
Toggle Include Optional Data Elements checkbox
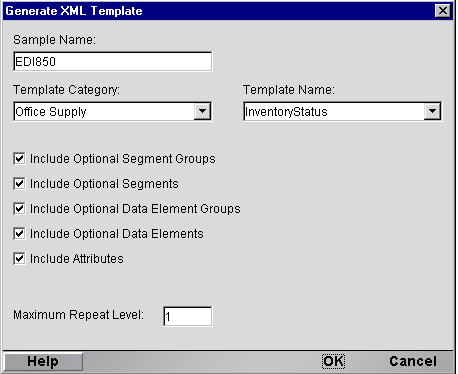click(19, 234)
